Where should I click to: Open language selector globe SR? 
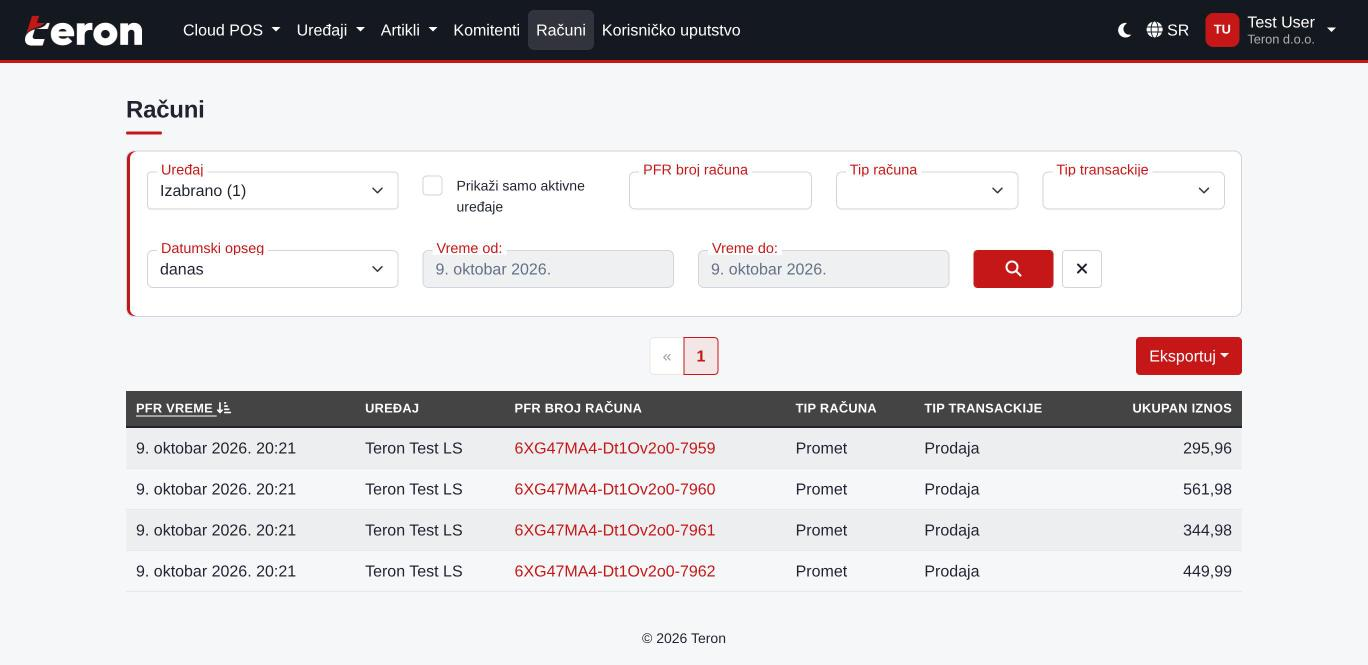point(1168,30)
